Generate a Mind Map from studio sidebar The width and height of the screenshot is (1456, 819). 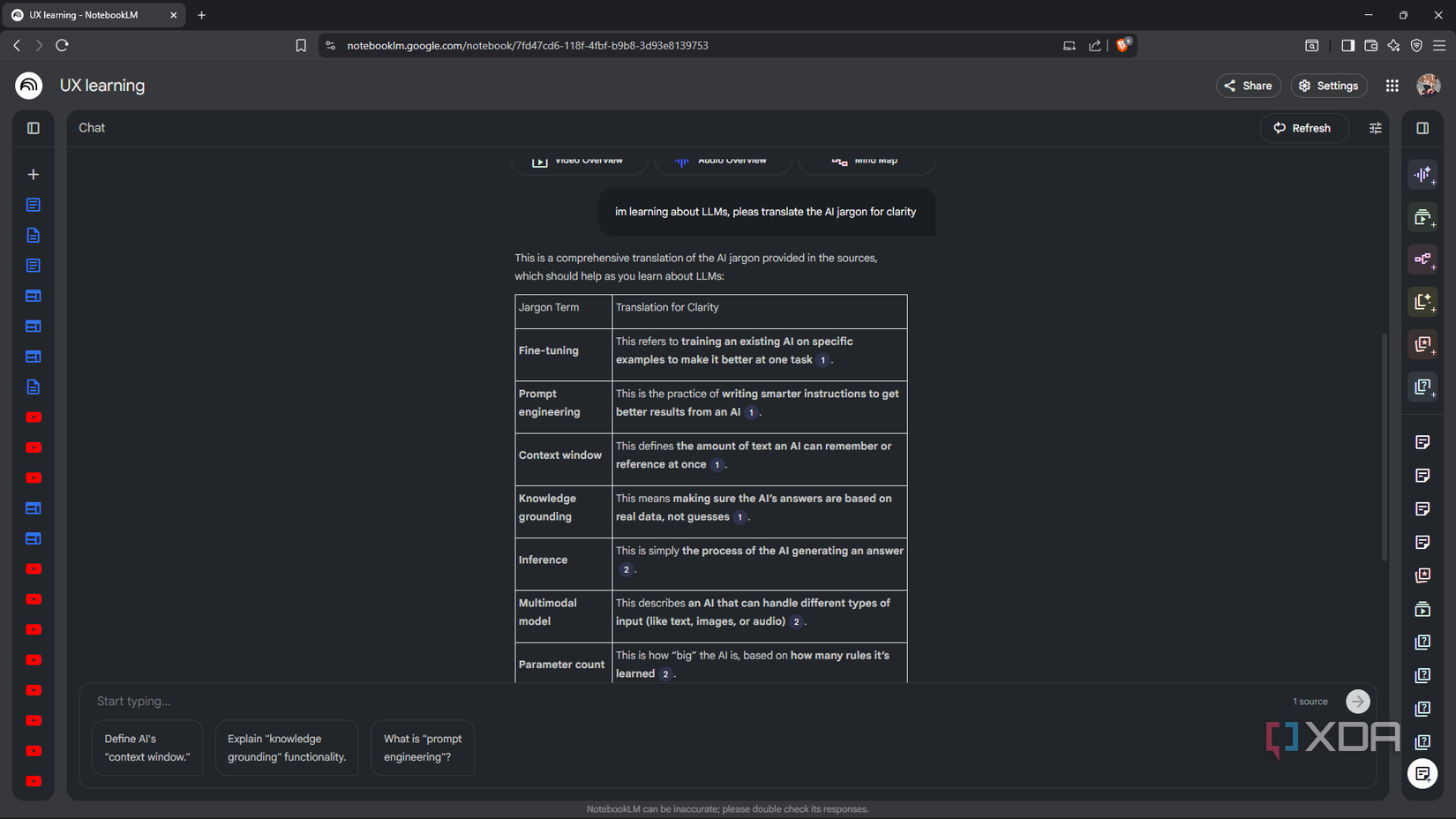tap(1422, 259)
